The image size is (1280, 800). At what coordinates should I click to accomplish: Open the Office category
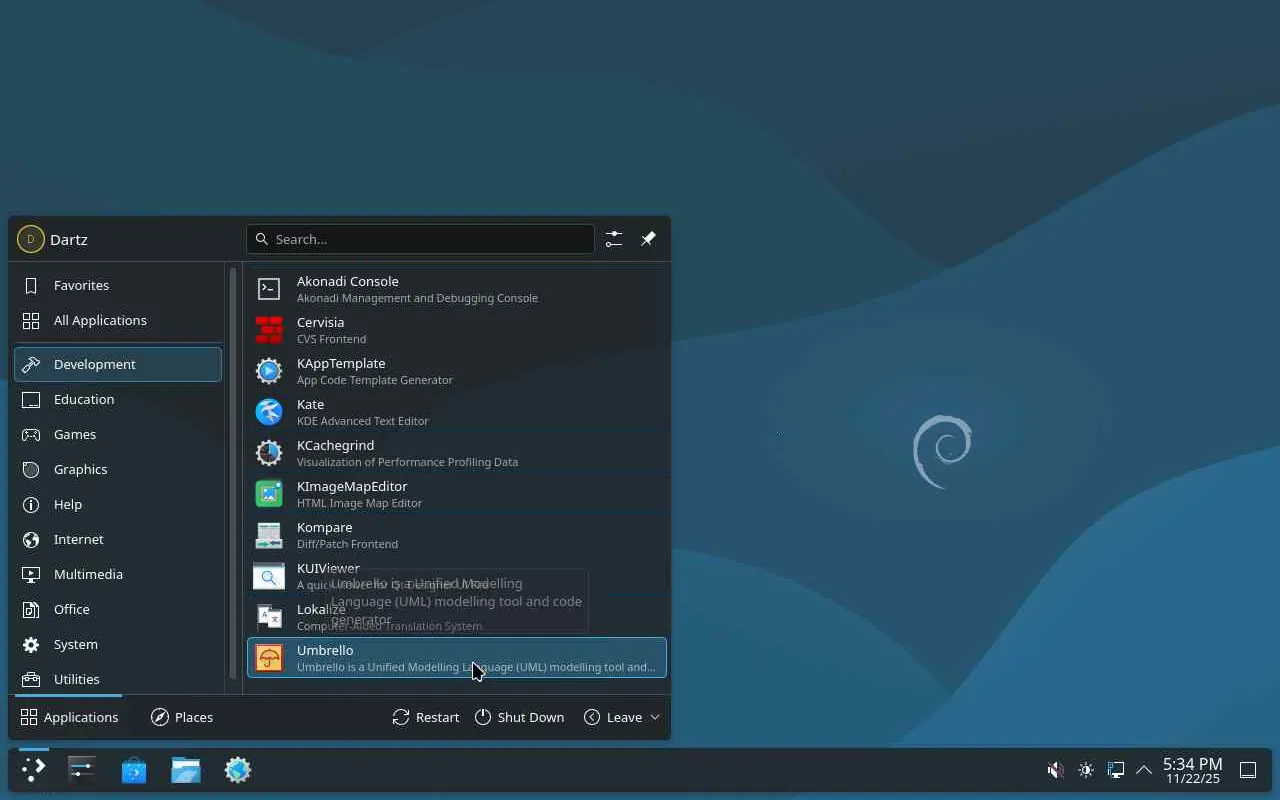coord(118,609)
